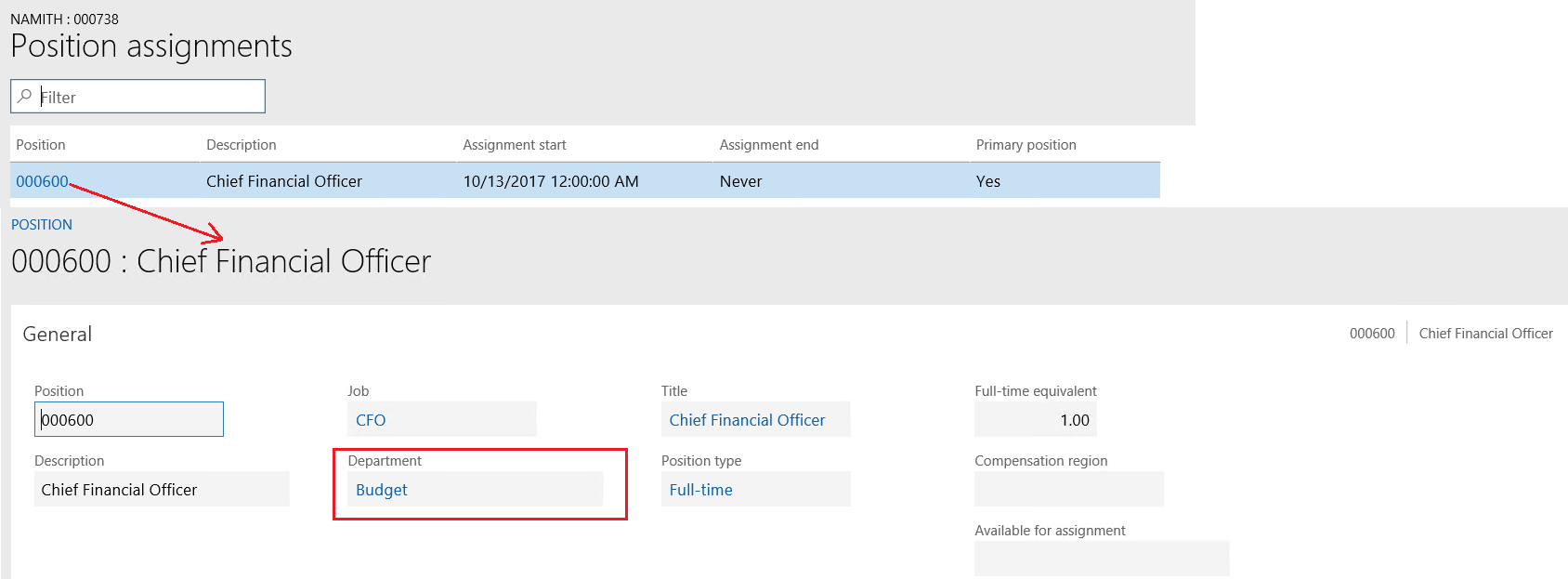The height and width of the screenshot is (579, 1568).
Task: Click the POSITION breadcrumb link
Action: click(x=42, y=225)
